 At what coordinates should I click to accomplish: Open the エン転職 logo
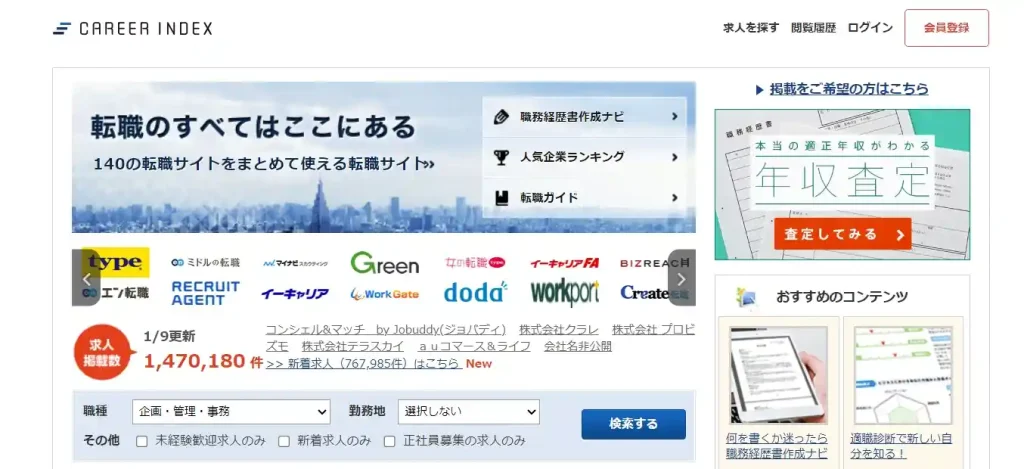[x=116, y=293]
